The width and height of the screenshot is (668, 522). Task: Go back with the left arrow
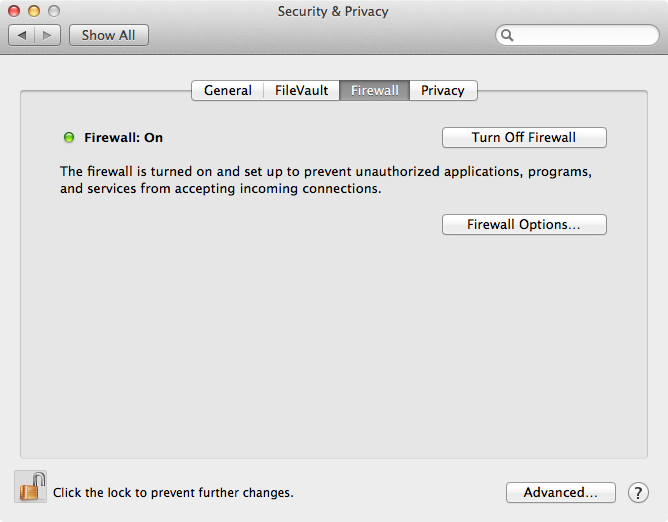point(22,35)
